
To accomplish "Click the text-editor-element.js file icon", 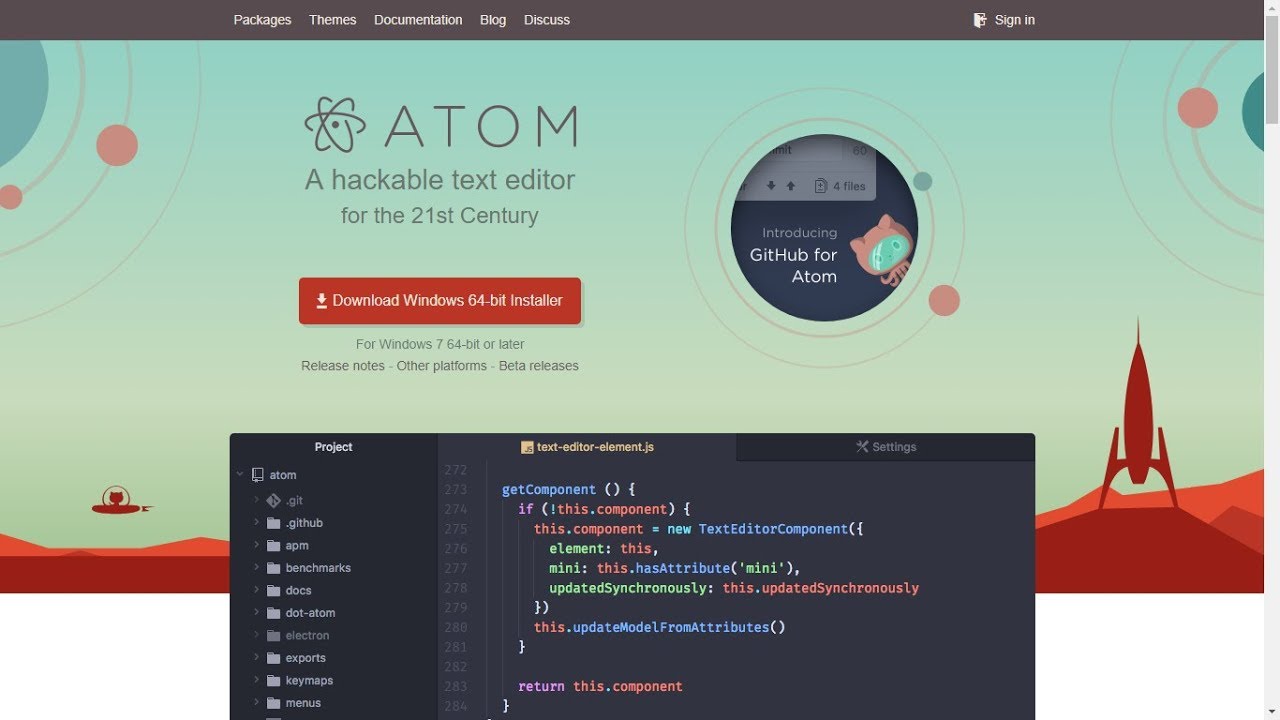I will (x=527, y=447).
